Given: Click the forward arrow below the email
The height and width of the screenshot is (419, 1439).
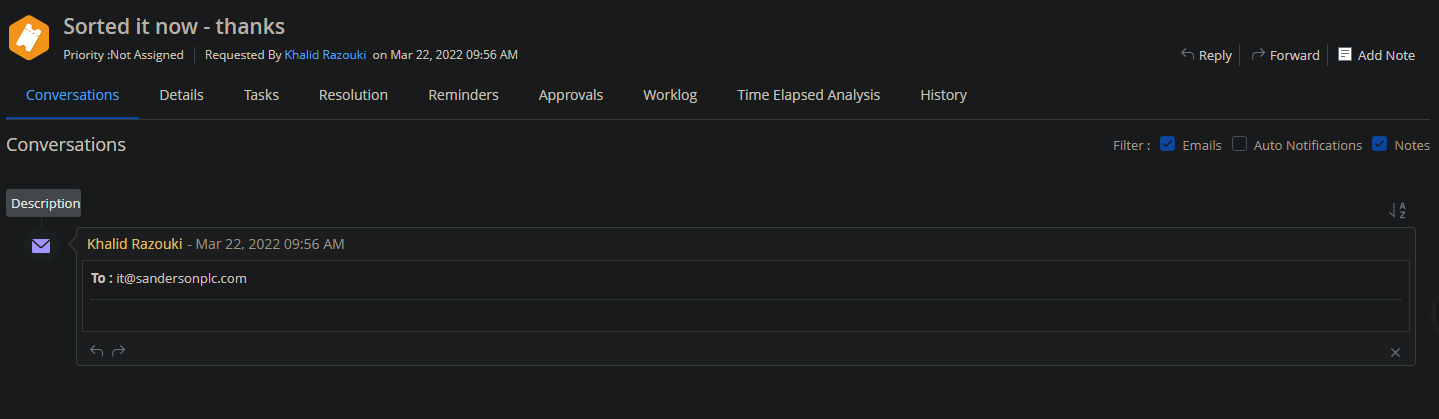Looking at the screenshot, I should (119, 351).
